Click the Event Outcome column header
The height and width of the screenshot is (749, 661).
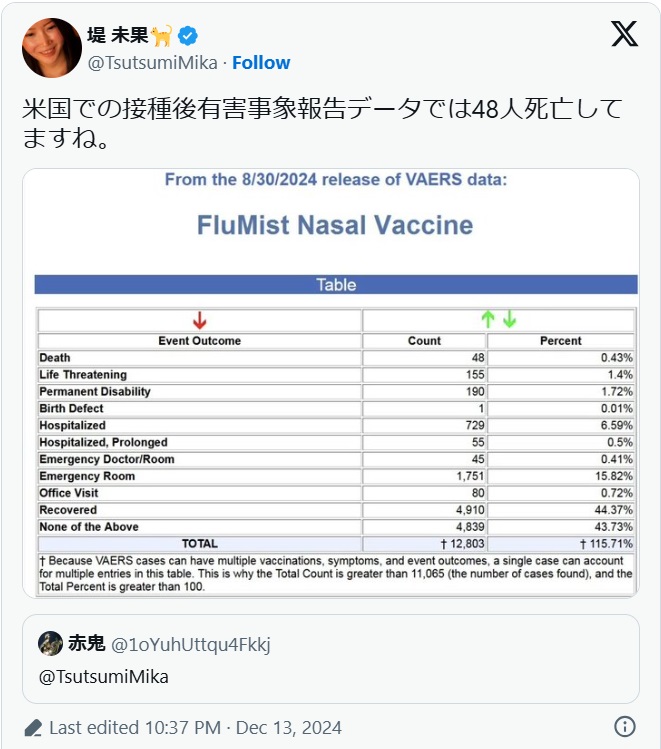pyautogui.click(x=199, y=341)
